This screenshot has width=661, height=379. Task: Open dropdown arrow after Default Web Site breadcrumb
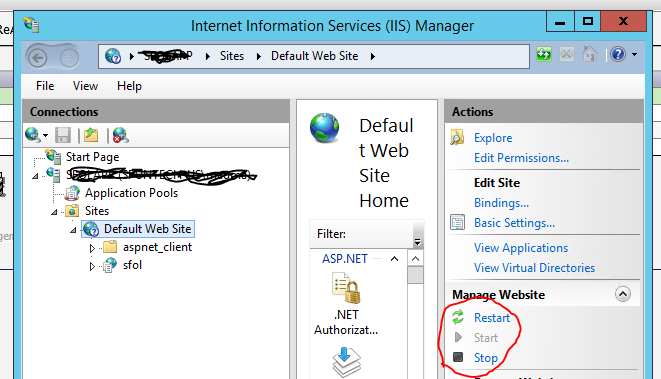(373, 56)
